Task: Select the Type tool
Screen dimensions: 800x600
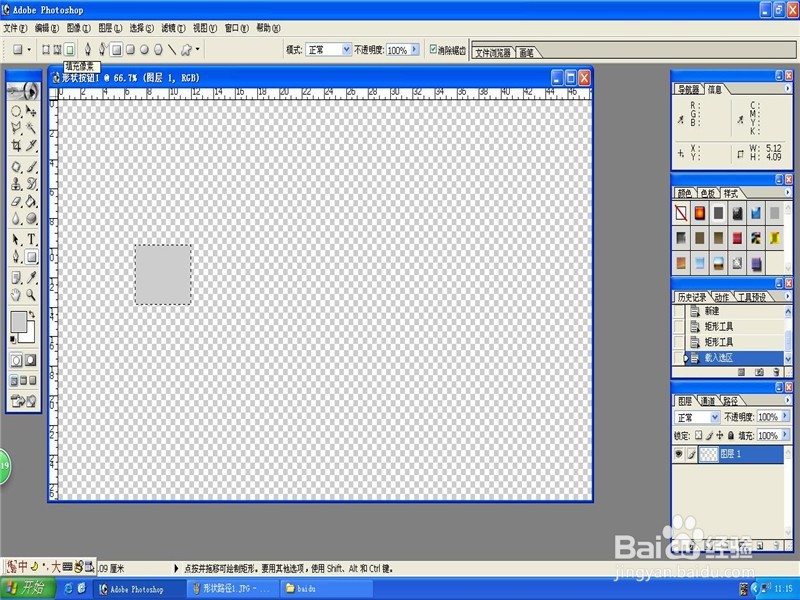Action: click(31, 239)
